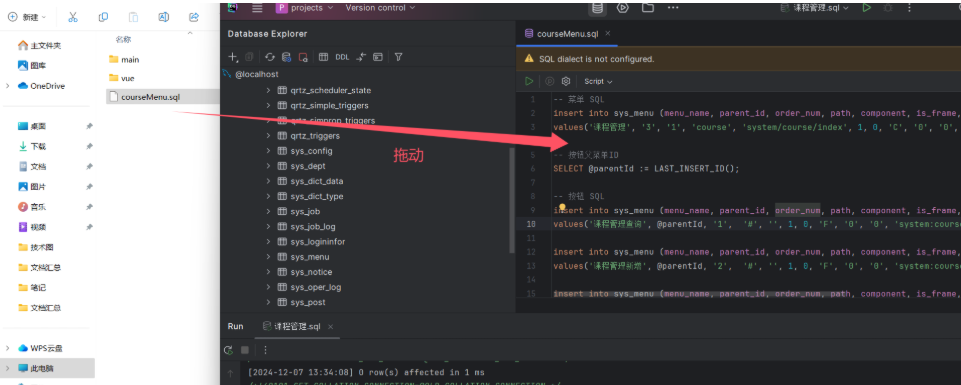Expand the sys_dept table node
Image resolution: width=961 pixels, height=385 pixels.
pyautogui.click(x=268, y=166)
